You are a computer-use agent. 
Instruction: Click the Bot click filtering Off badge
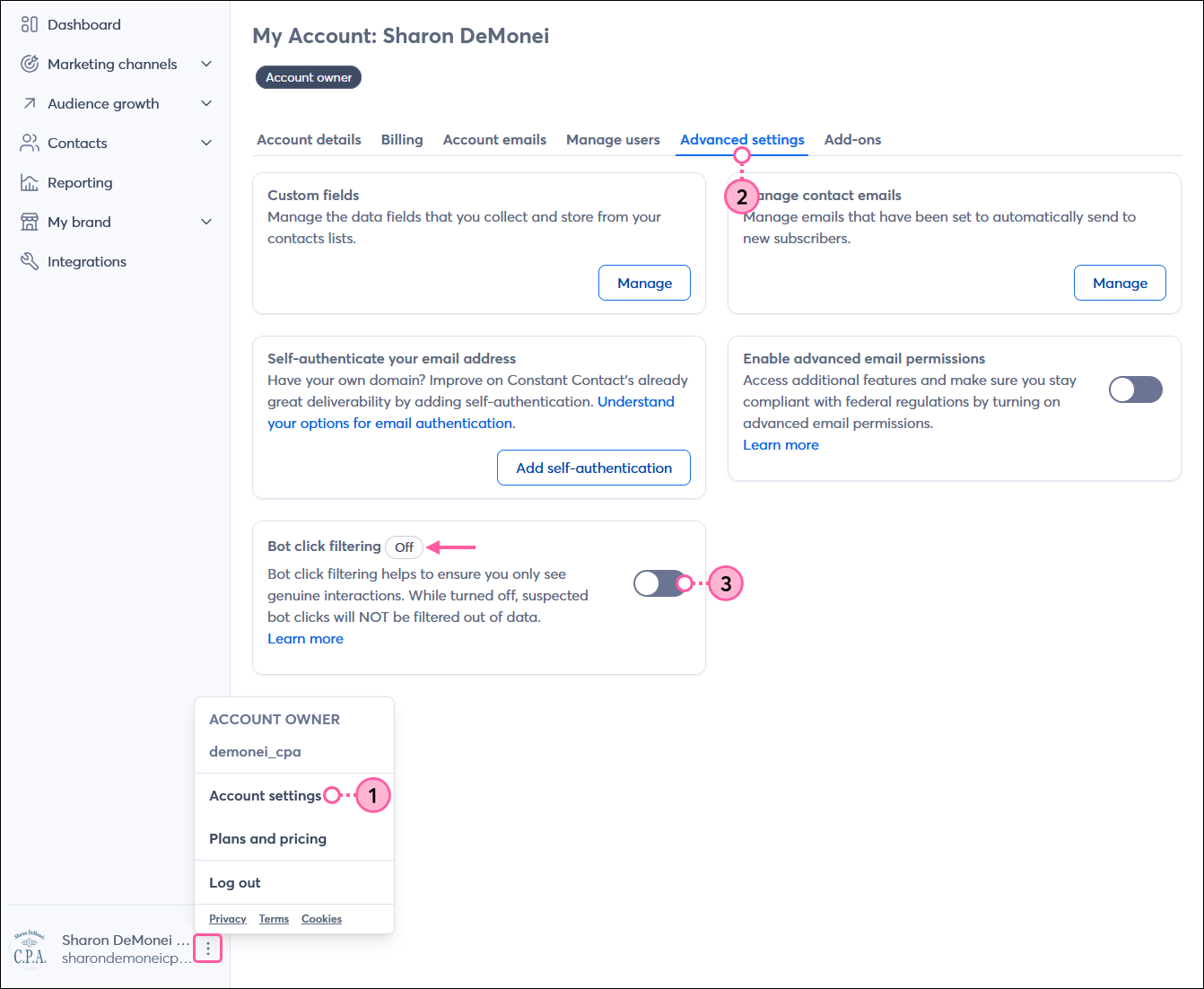pyautogui.click(x=404, y=547)
